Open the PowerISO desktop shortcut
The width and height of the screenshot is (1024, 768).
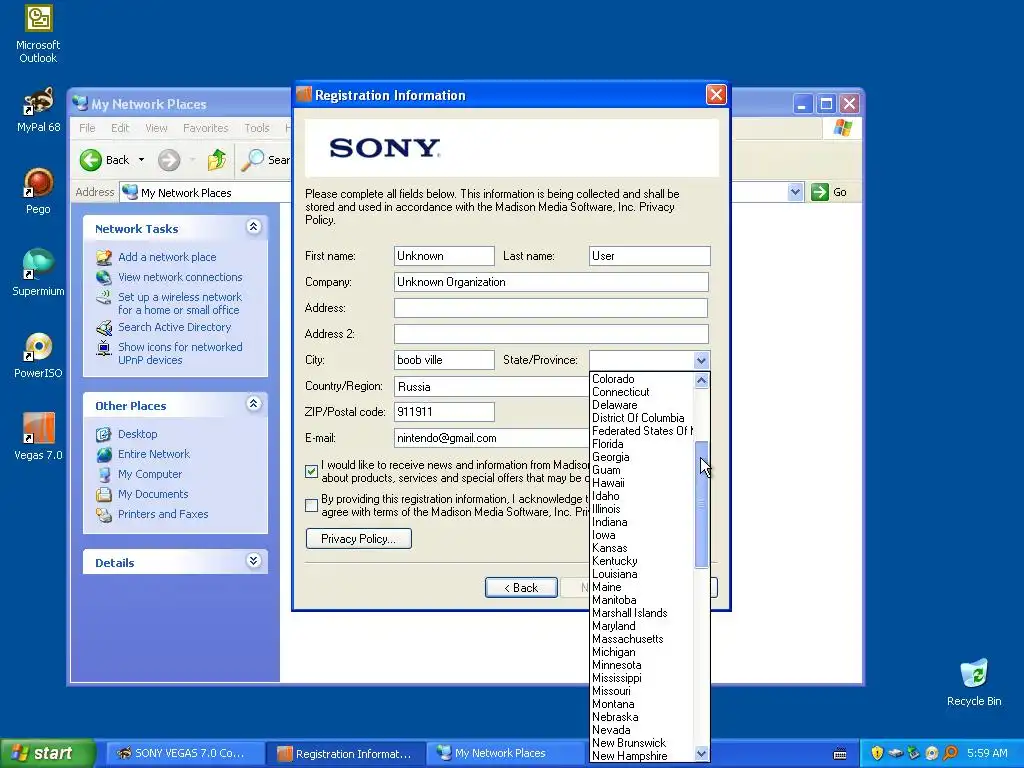(38, 355)
